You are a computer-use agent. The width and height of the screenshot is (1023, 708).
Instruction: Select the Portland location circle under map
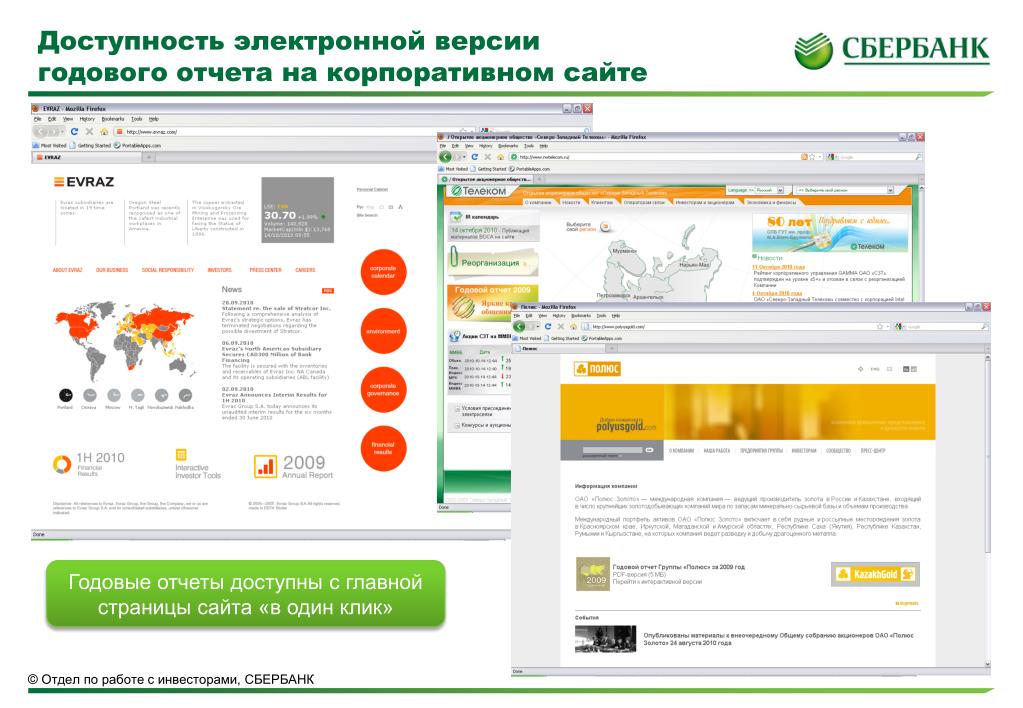[65, 395]
